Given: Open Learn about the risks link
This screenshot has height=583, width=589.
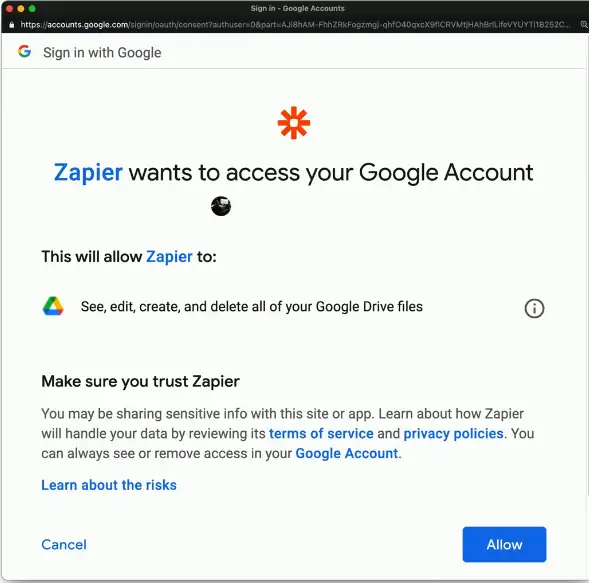Looking at the screenshot, I should pos(109,485).
